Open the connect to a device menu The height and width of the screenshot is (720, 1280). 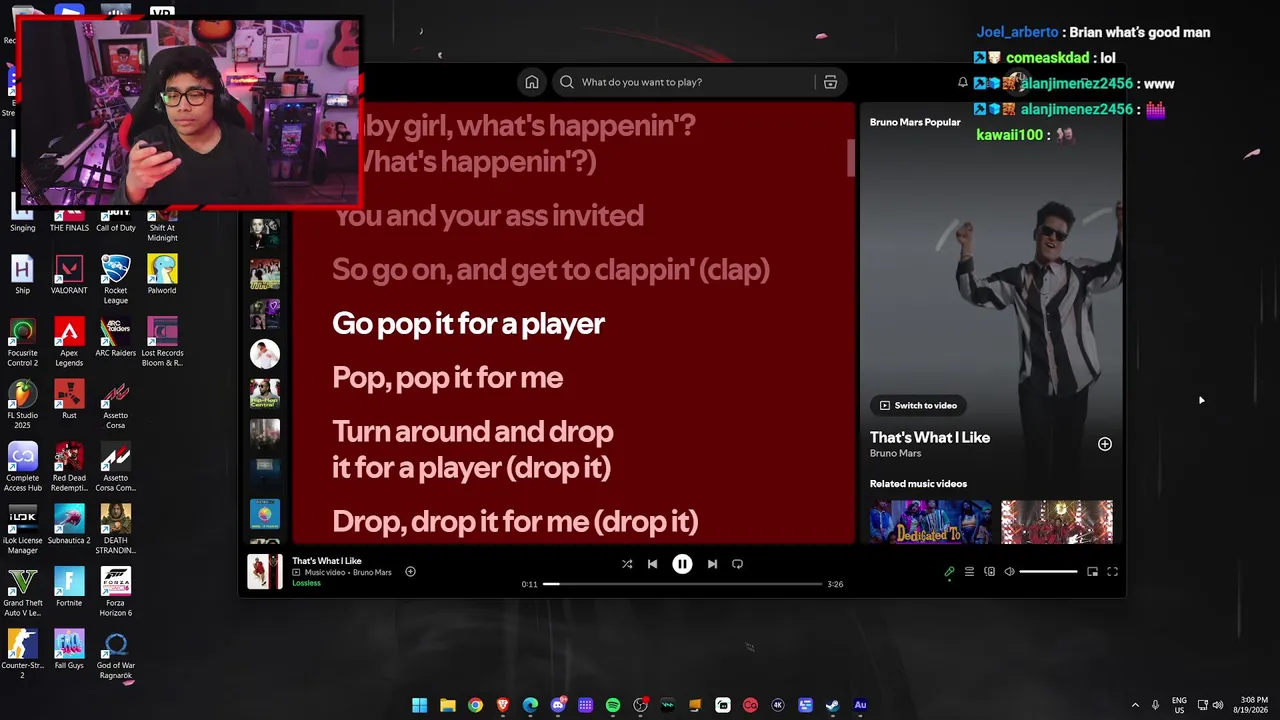989,572
